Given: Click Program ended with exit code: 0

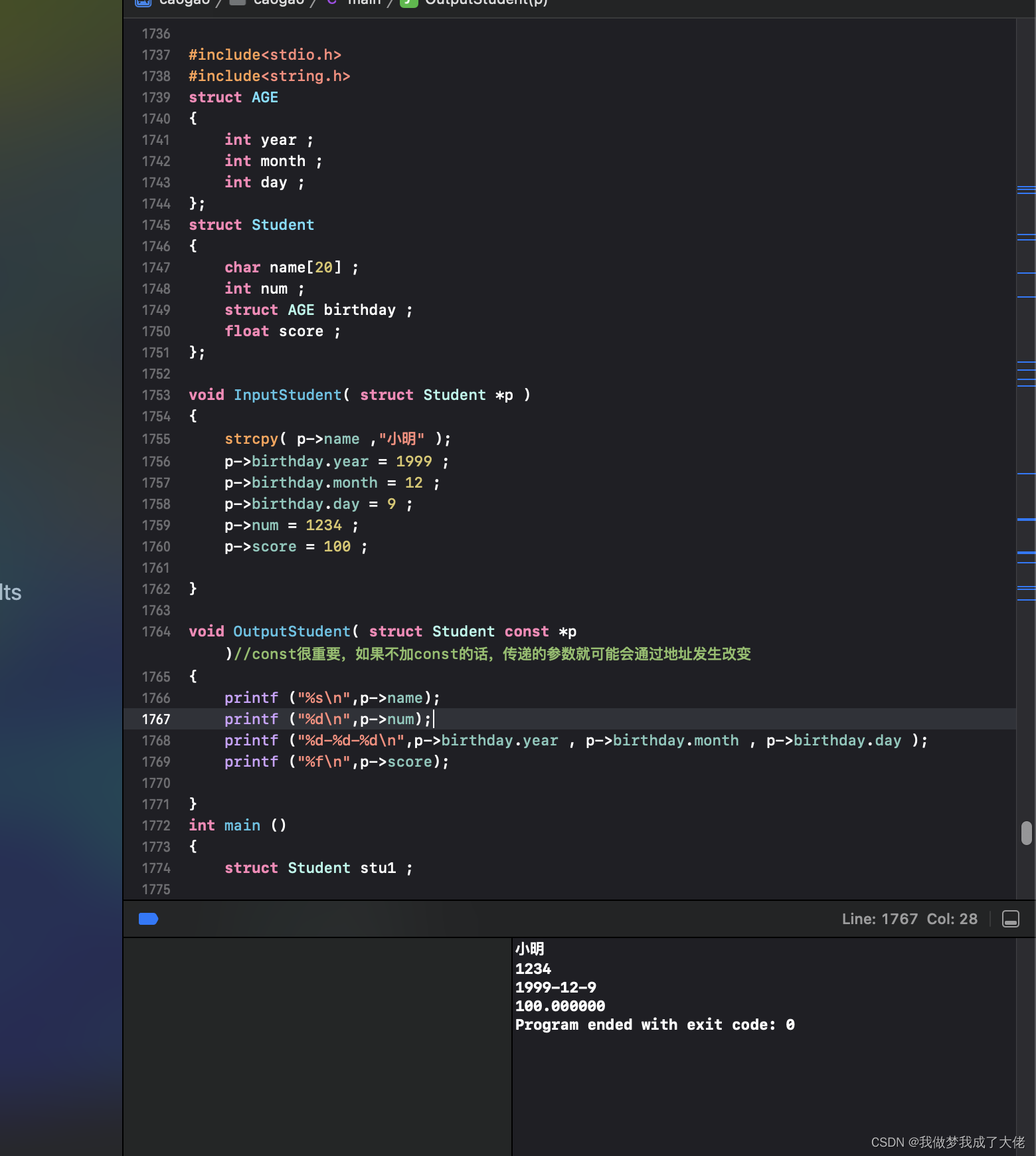Looking at the screenshot, I should pyautogui.click(x=655, y=1025).
